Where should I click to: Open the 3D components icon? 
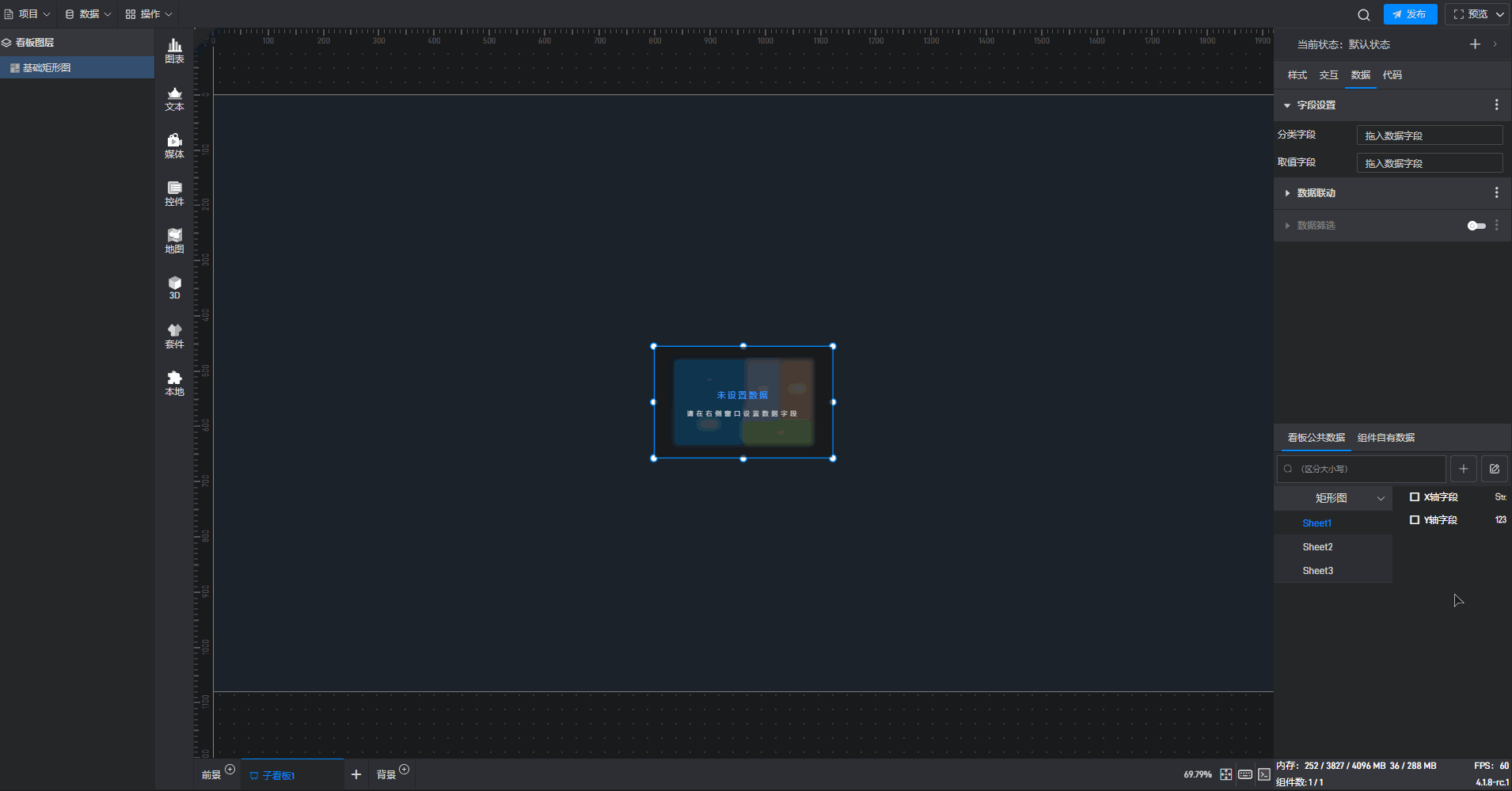tap(174, 287)
